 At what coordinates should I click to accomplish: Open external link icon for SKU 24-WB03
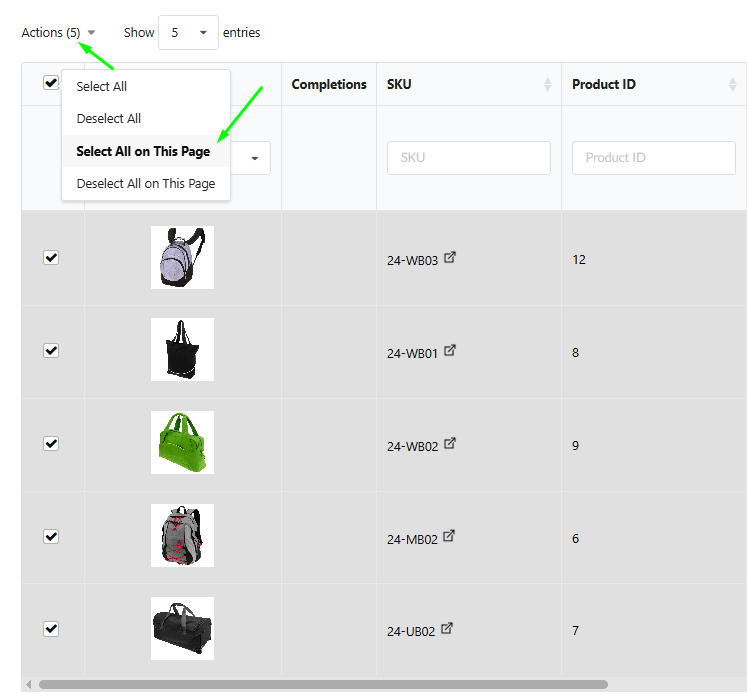point(450,257)
